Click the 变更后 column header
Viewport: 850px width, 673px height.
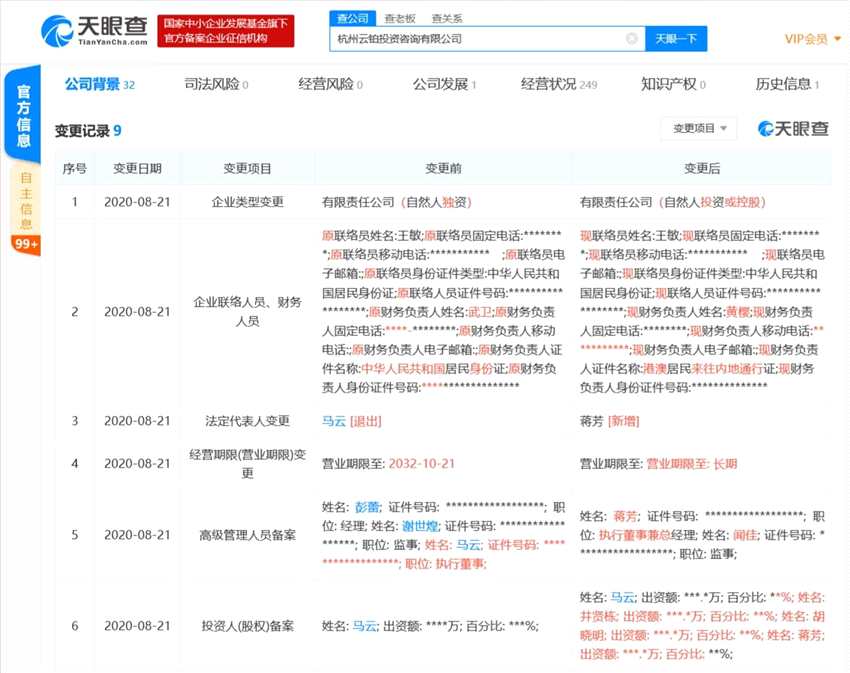point(702,169)
